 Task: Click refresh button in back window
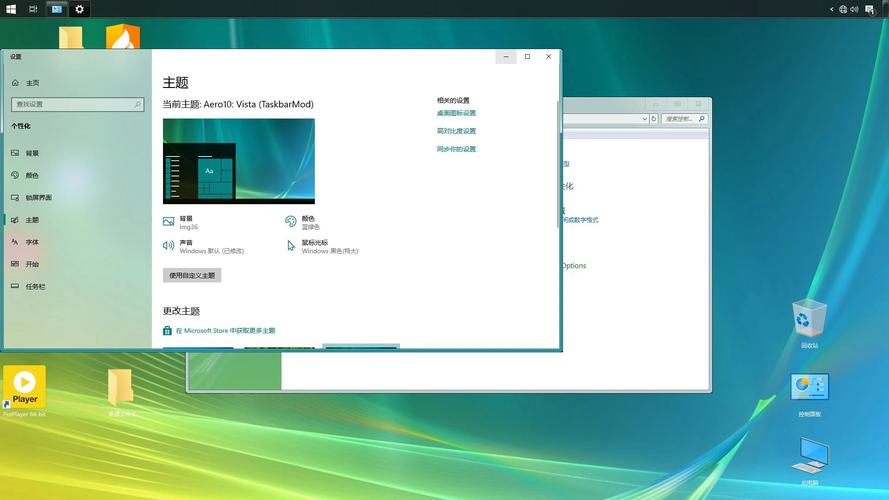[x=654, y=119]
